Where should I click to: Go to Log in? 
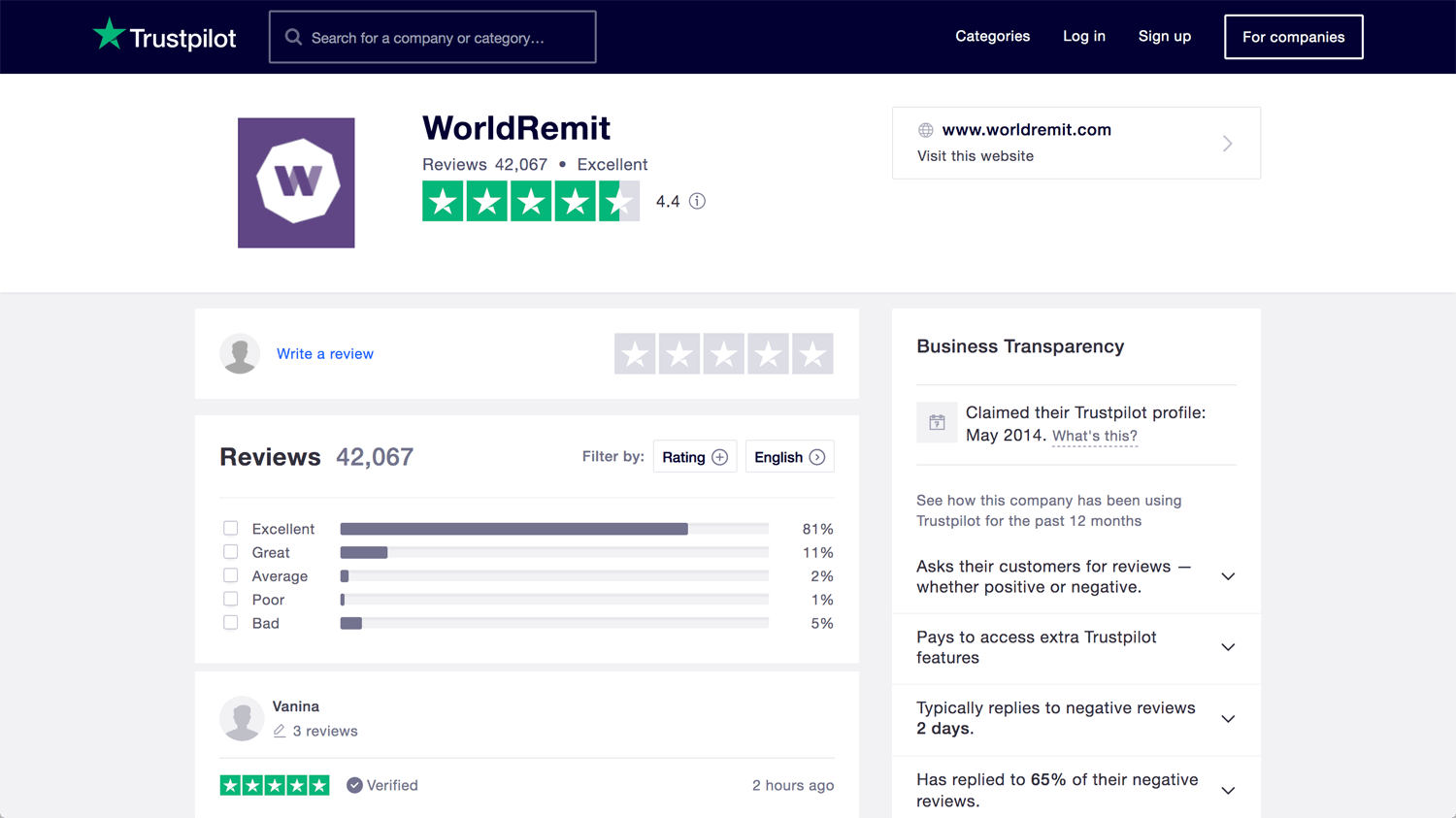1083,36
